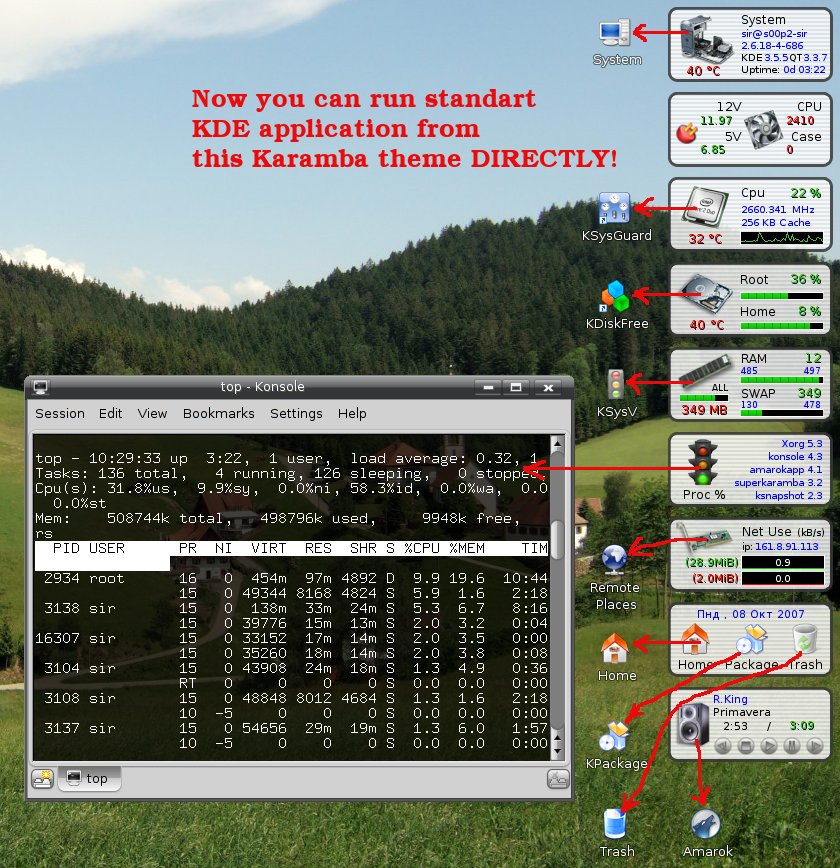Image resolution: width=840 pixels, height=868 pixels.
Task: Click PID 2934 root row in top
Action: (x=291, y=578)
